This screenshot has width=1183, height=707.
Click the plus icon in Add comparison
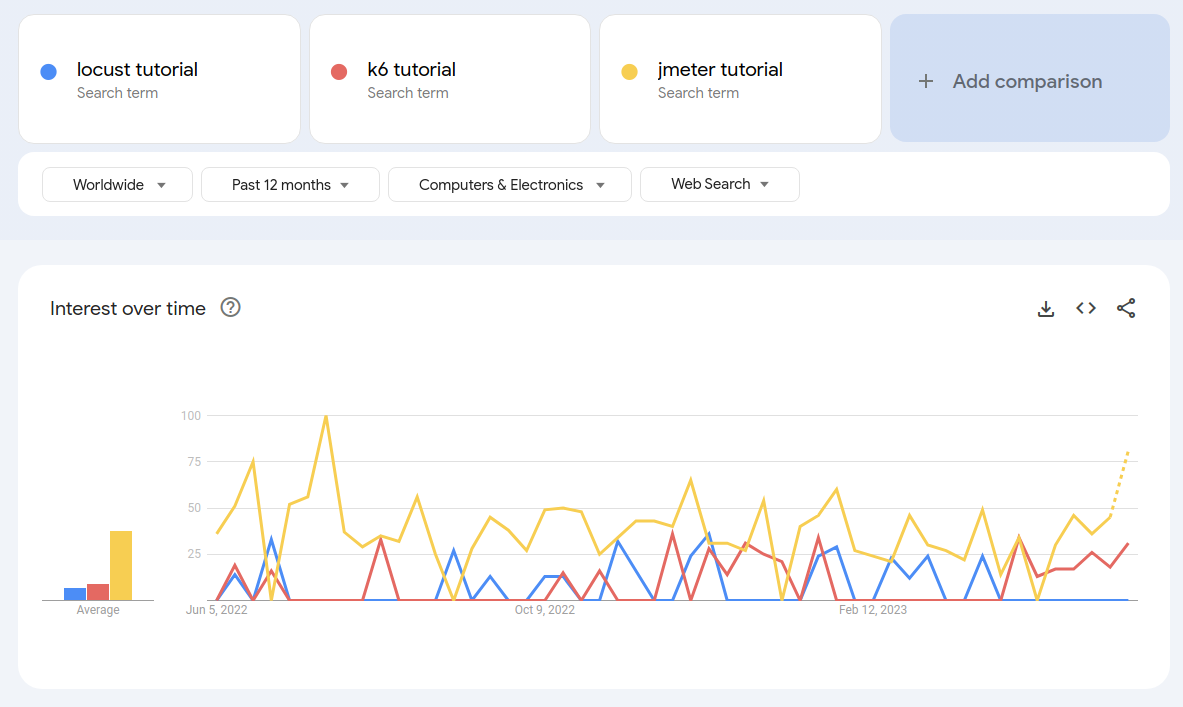926,81
